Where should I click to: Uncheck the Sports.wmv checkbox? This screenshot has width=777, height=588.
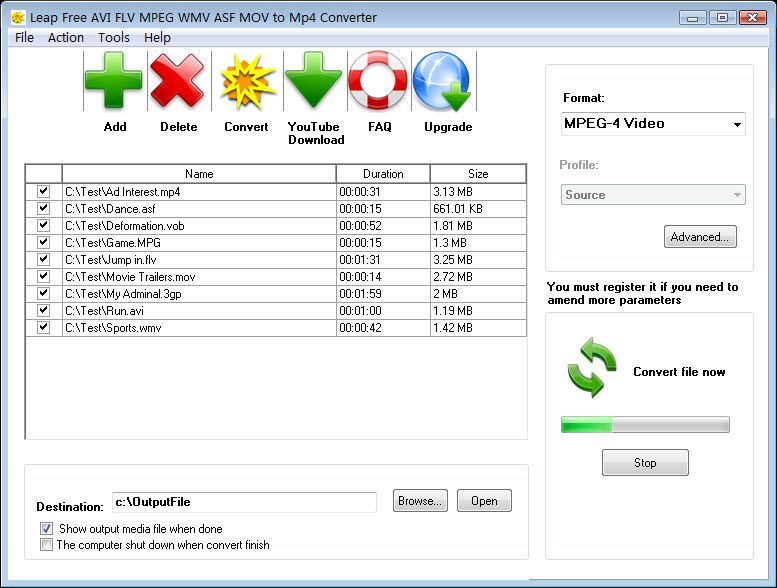pos(44,327)
